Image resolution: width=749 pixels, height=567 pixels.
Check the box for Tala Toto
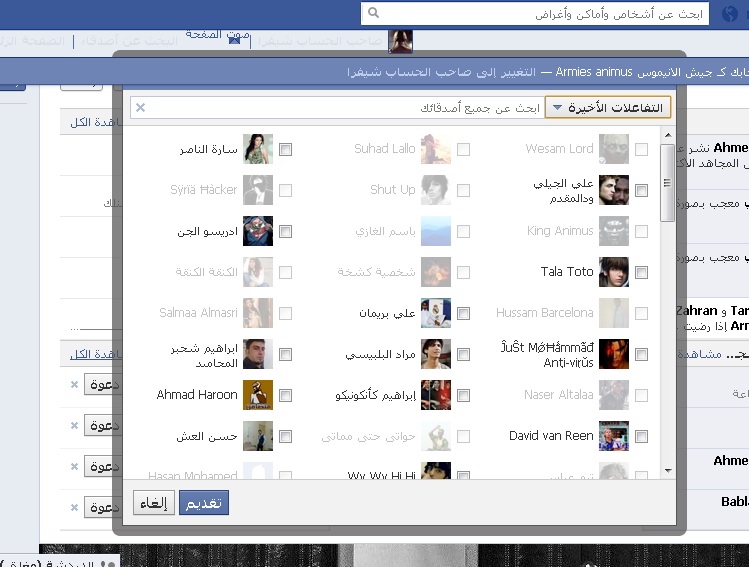click(x=642, y=272)
